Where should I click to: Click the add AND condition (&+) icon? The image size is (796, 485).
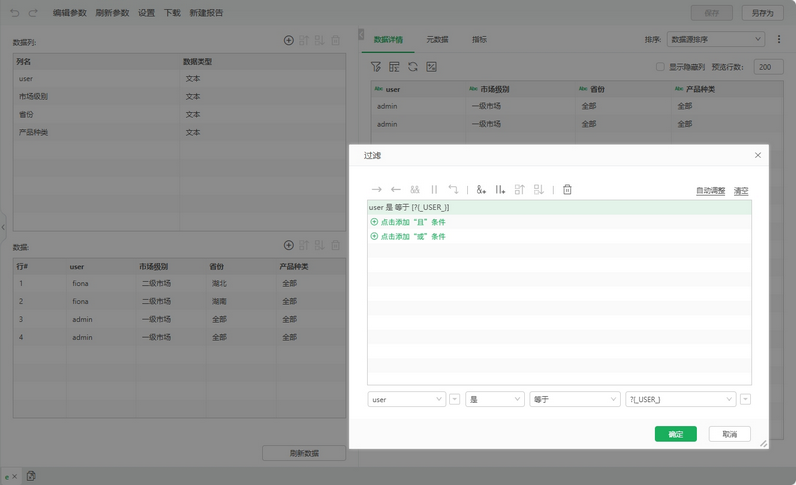(481, 190)
